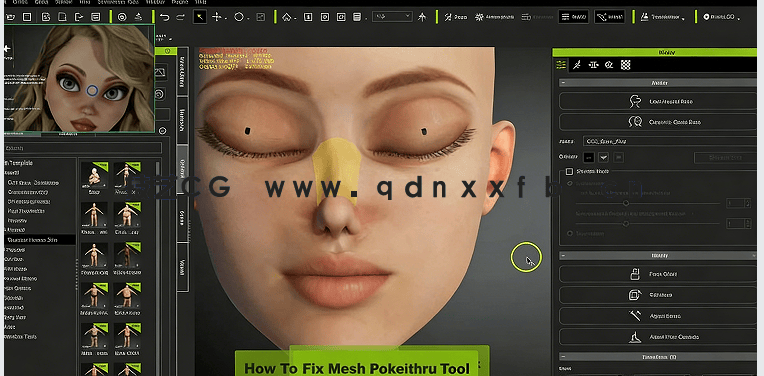
Task: Click the boot-icon button in second section
Action: pos(658,337)
